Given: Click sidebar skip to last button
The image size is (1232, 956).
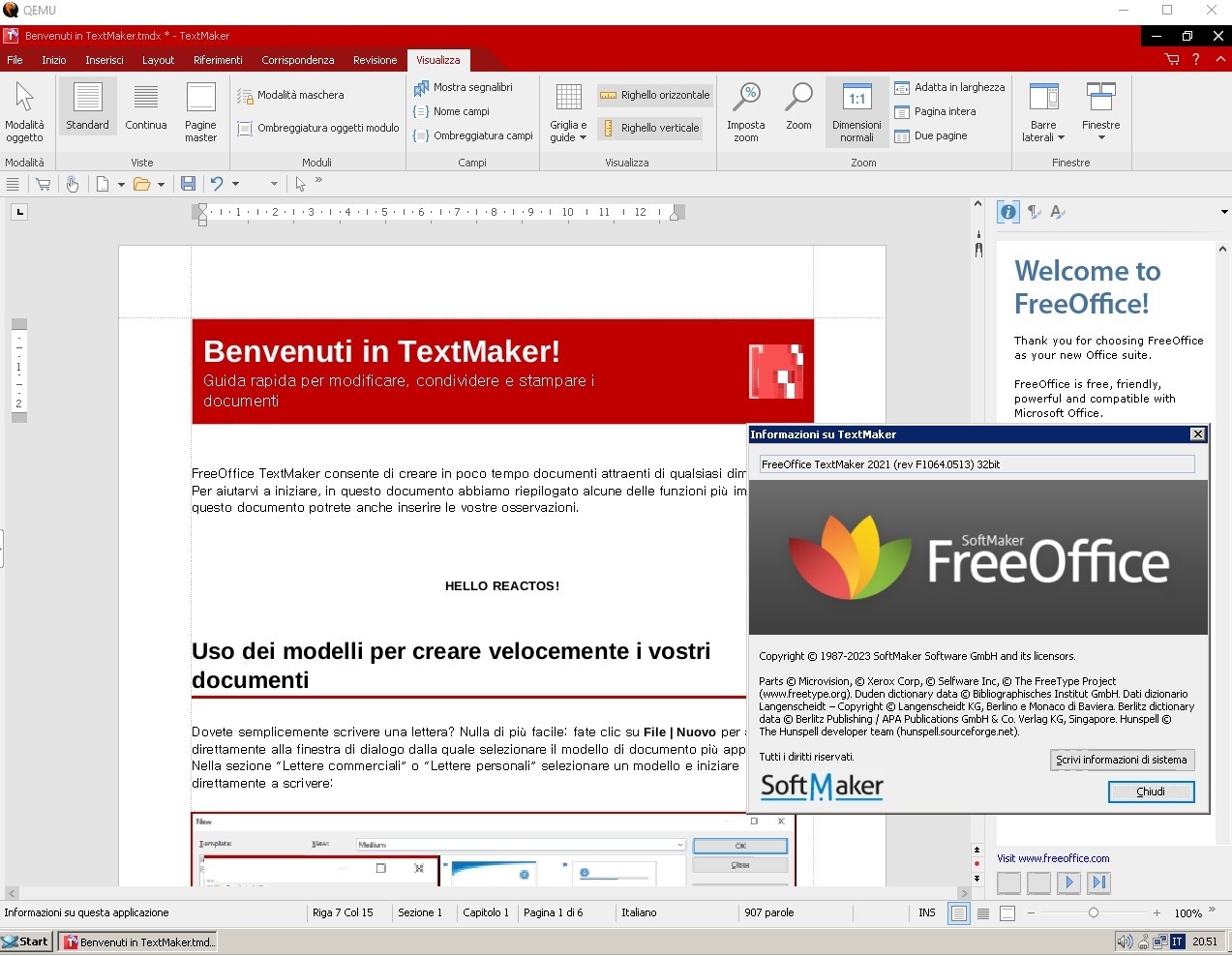Looking at the screenshot, I should 1098,882.
